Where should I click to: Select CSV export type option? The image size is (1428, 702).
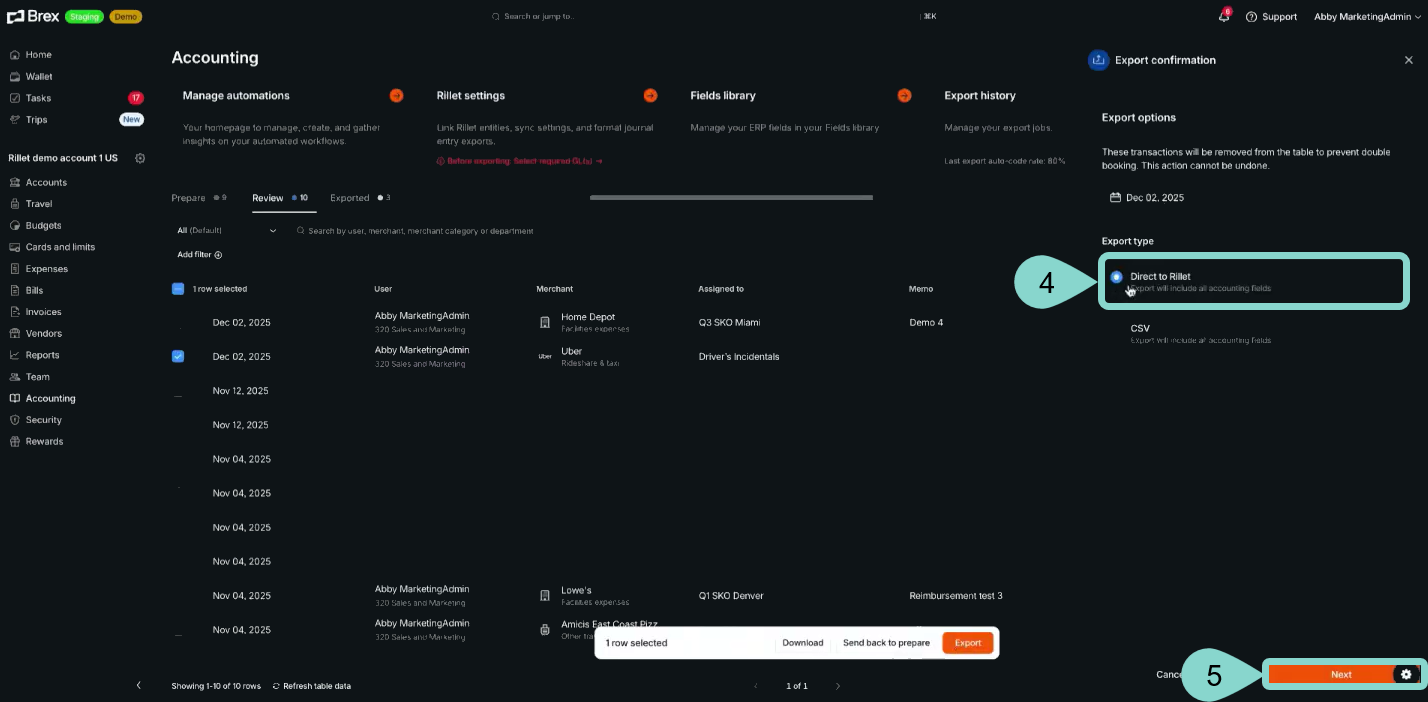(x=1140, y=329)
